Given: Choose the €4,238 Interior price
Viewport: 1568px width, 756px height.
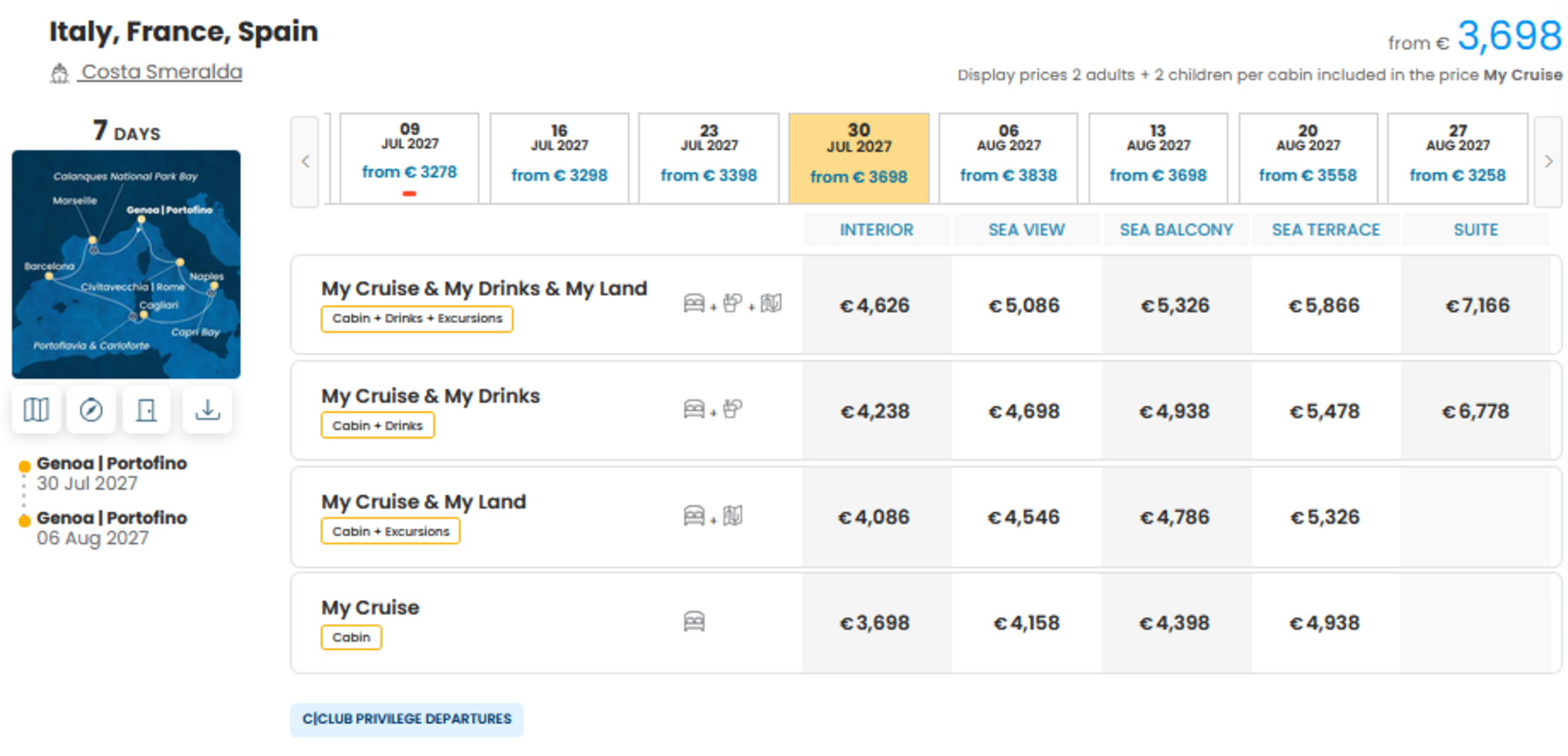Looking at the screenshot, I should coord(876,411).
